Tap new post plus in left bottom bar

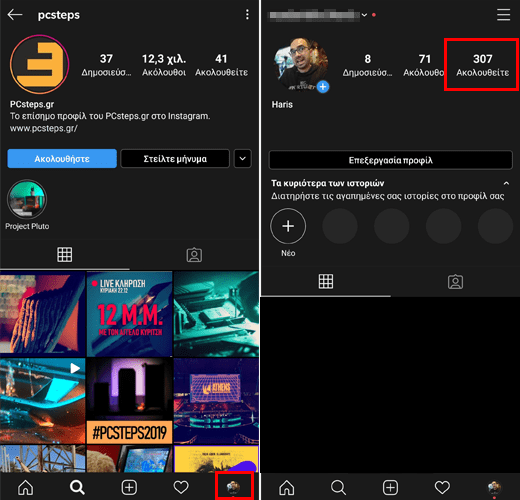pyautogui.click(x=129, y=488)
